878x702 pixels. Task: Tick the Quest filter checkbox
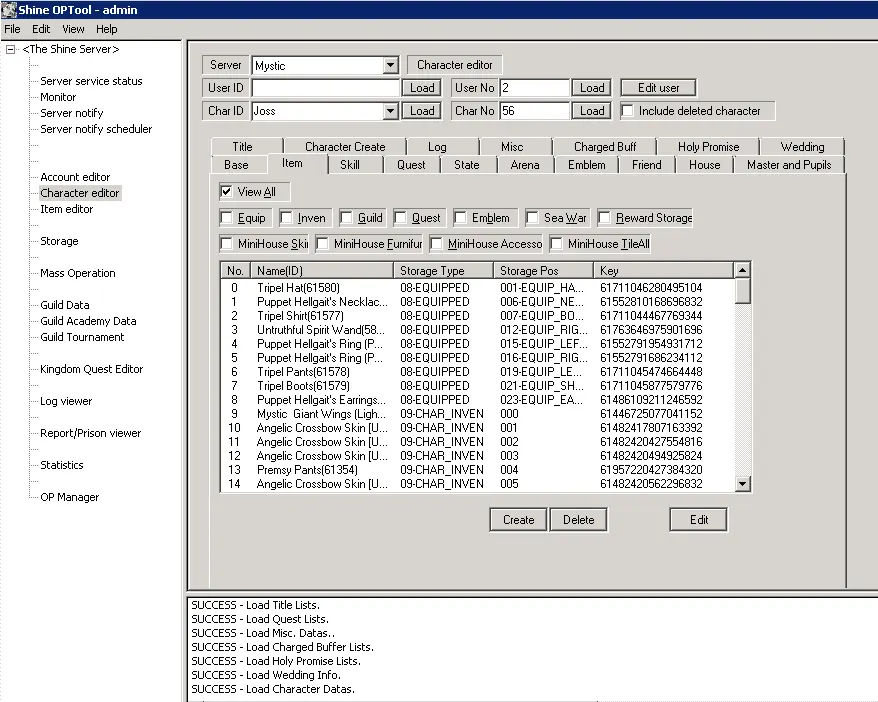400,218
